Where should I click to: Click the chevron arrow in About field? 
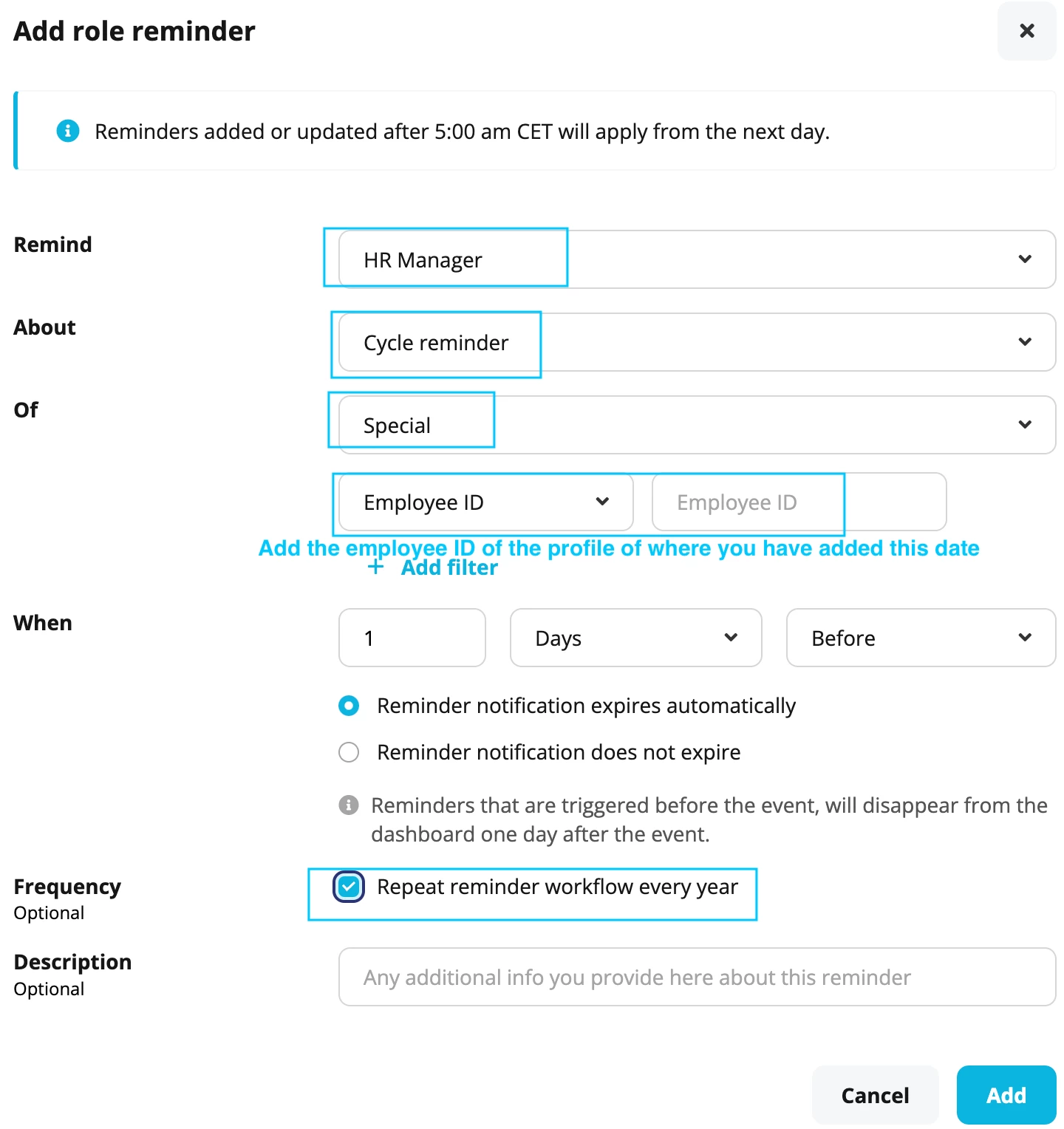[x=1025, y=342]
